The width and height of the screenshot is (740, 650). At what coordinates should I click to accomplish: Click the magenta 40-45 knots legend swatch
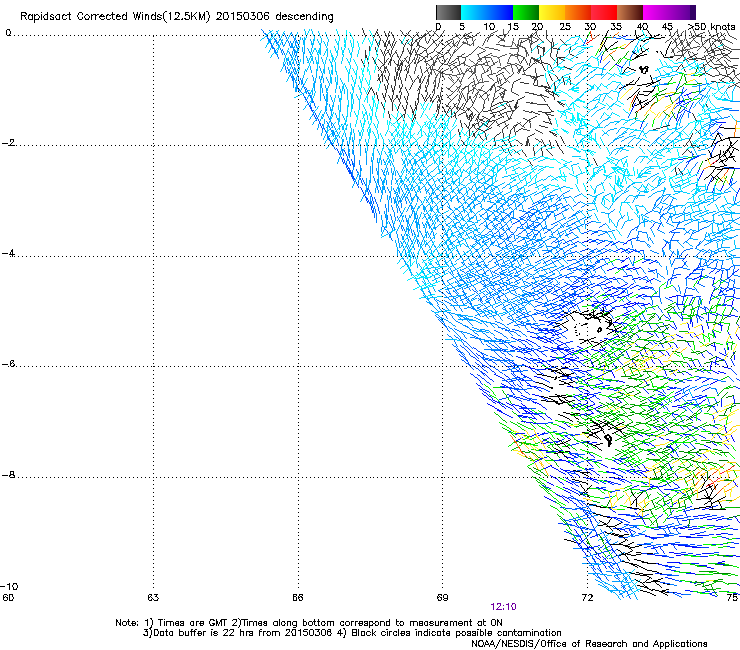tap(656, 12)
